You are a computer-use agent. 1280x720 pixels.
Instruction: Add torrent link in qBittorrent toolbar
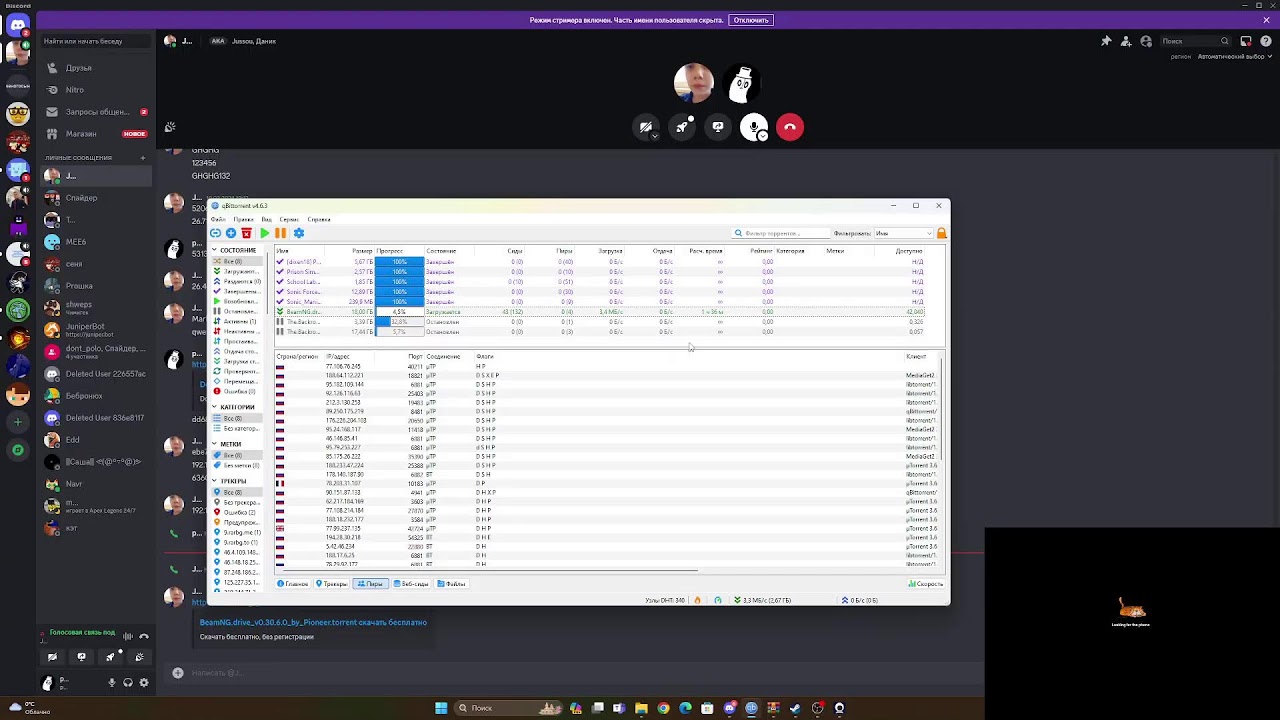click(216, 233)
